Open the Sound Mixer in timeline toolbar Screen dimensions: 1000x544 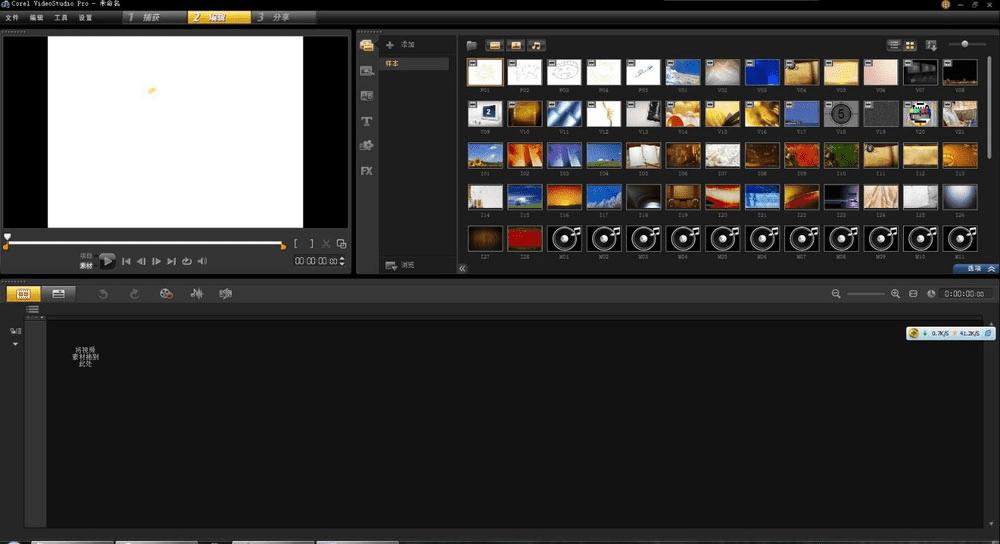click(197, 294)
